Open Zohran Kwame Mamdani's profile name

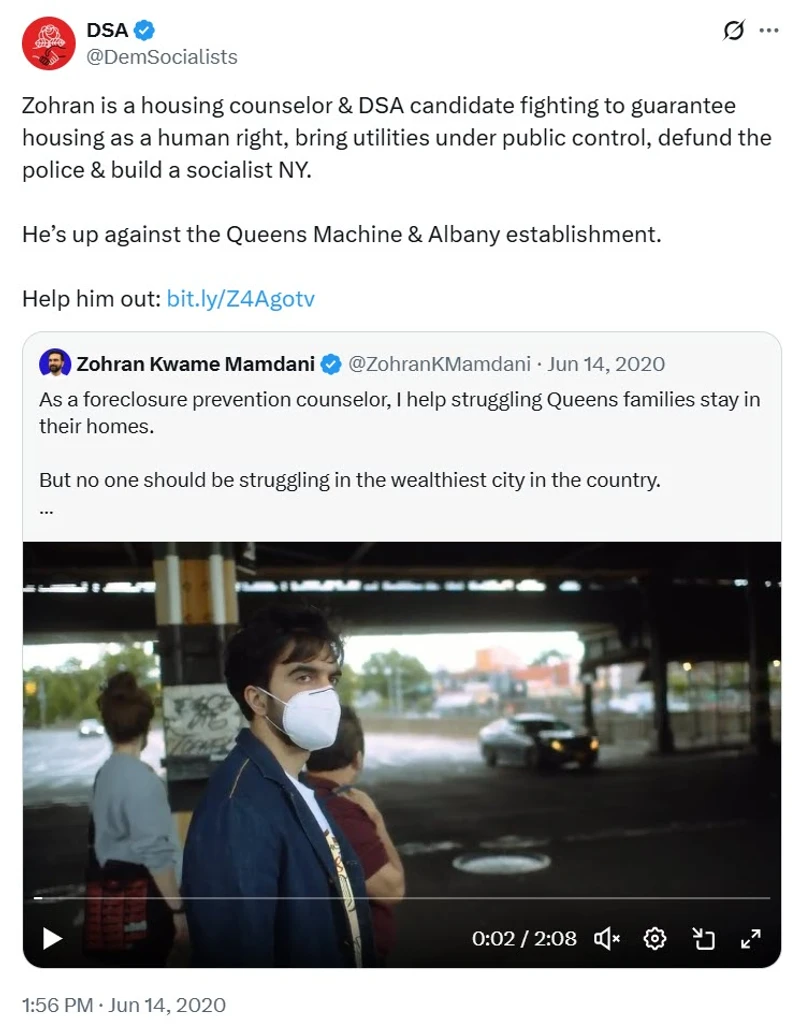coord(195,364)
